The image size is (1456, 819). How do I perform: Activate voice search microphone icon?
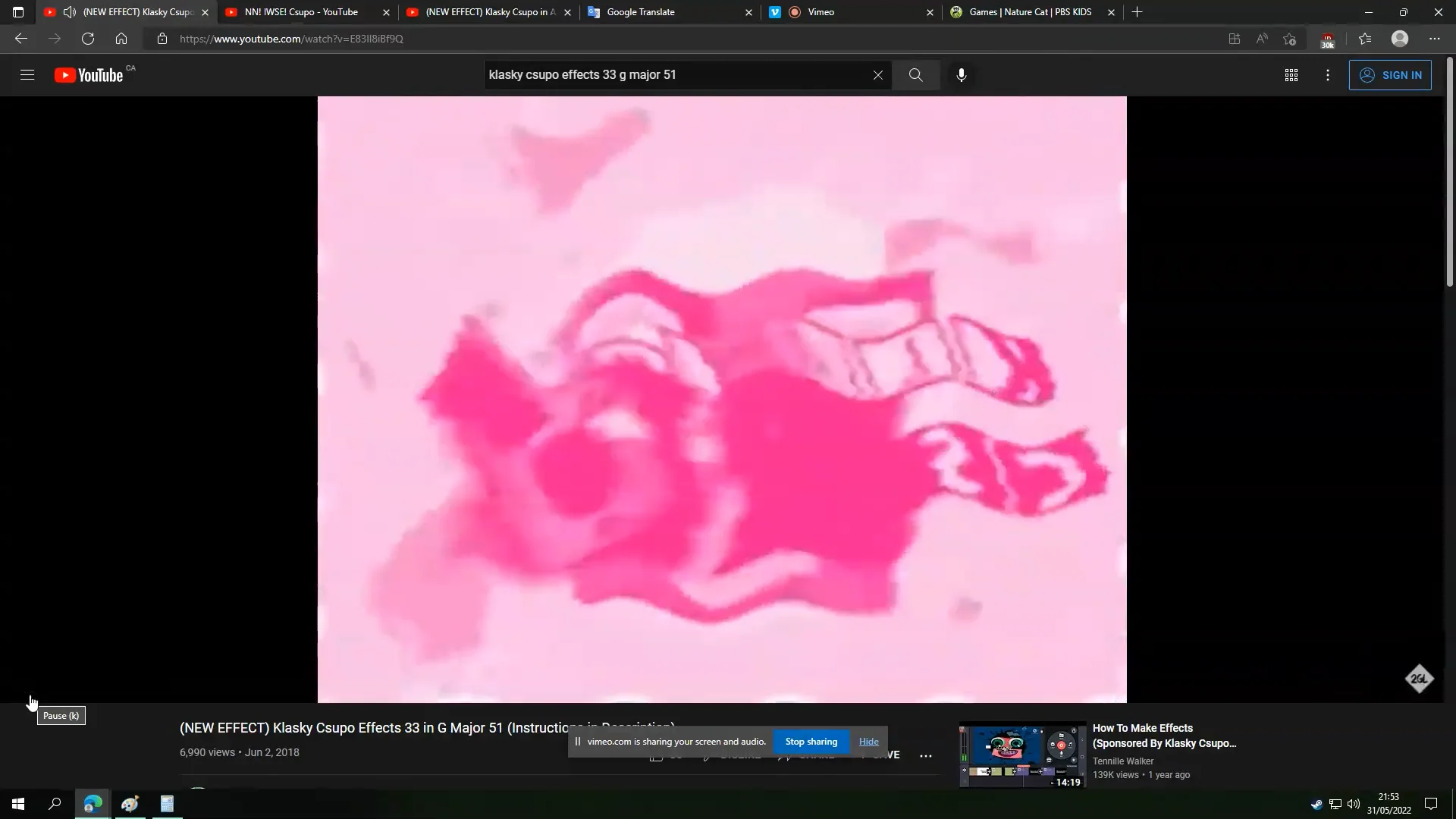[961, 75]
